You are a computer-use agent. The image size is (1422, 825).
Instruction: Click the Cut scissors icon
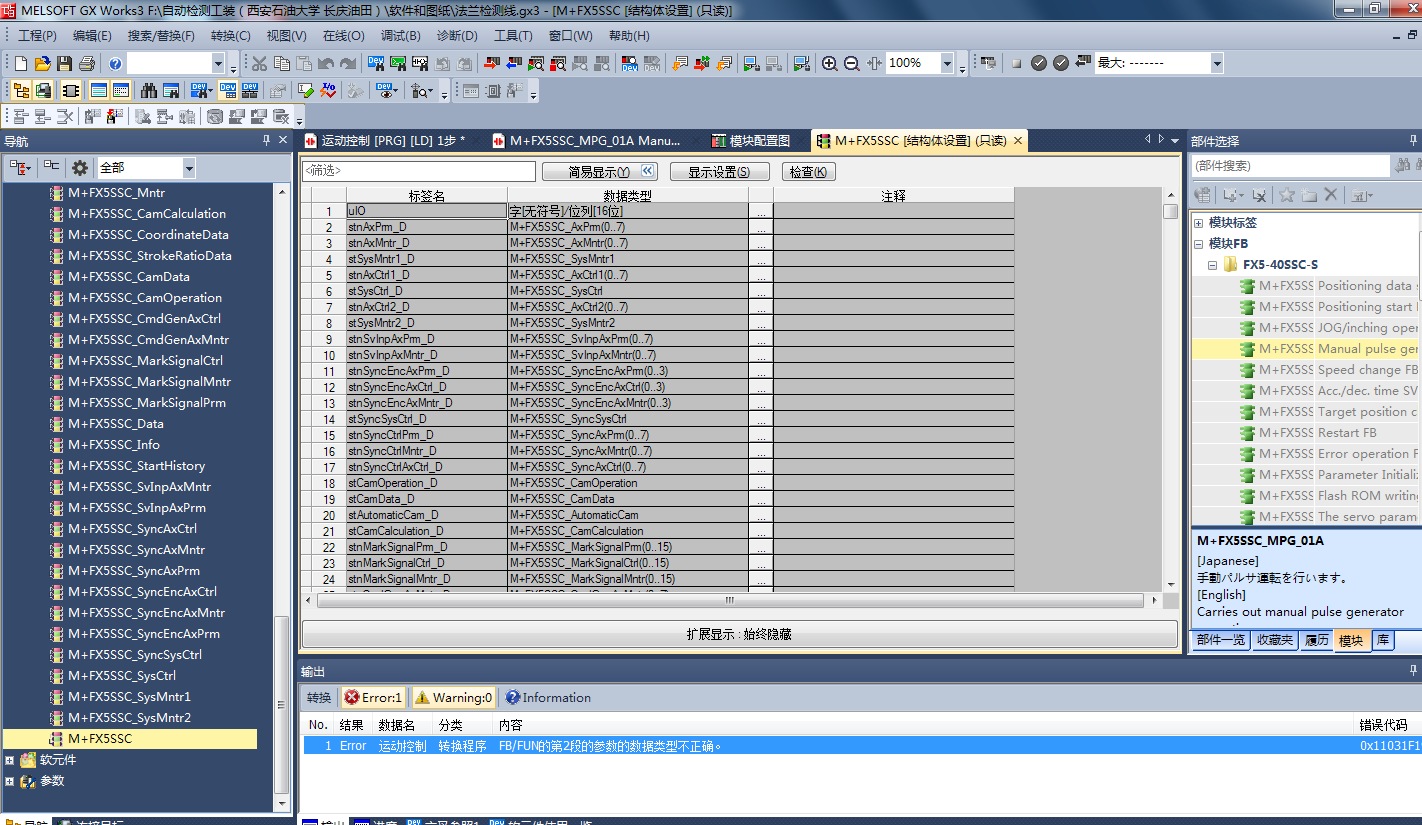259,63
